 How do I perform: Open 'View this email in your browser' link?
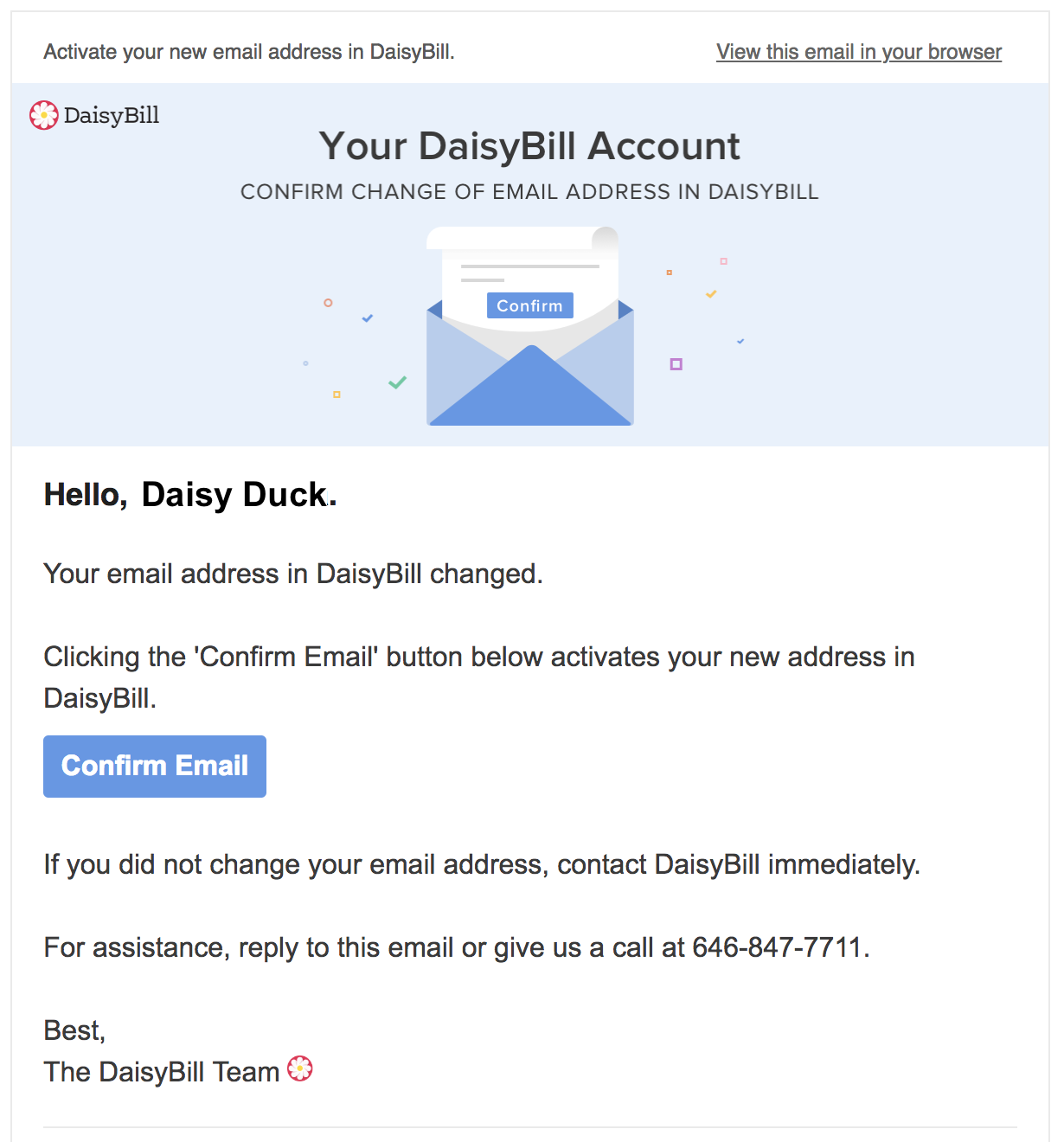(859, 52)
